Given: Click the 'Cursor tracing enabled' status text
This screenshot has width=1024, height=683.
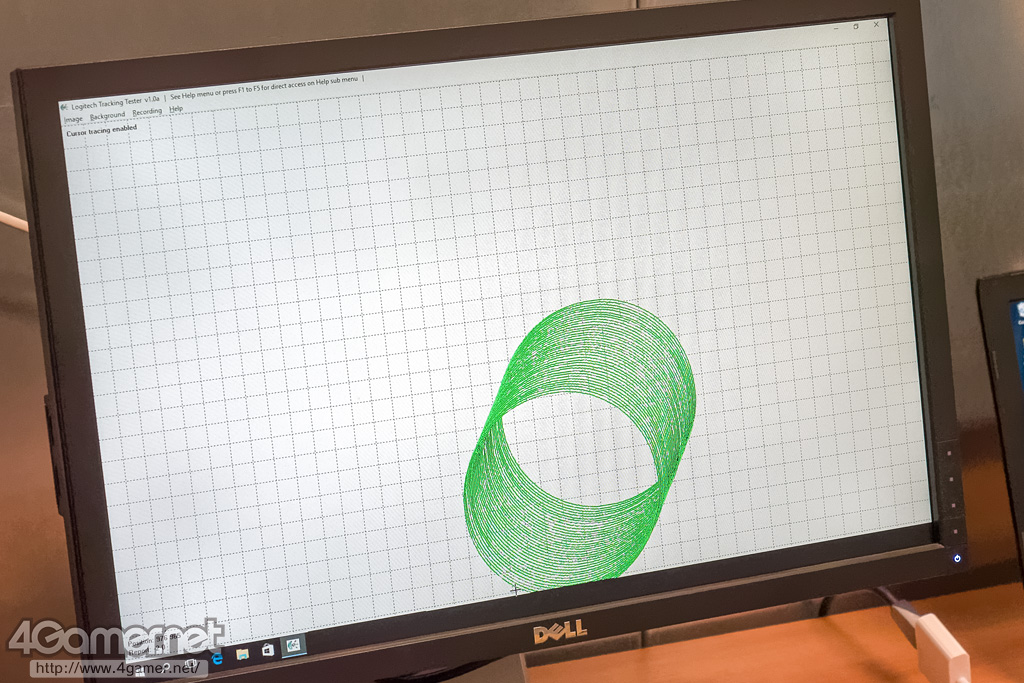Looking at the screenshot, I should point(102,131).
